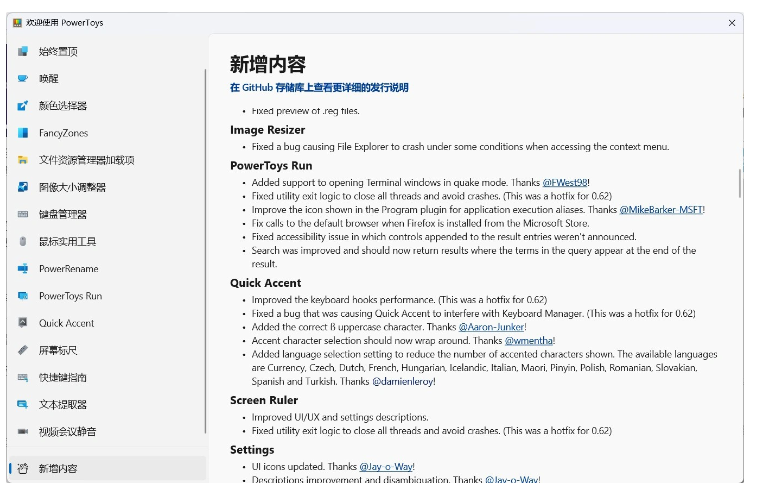Select PowerToys Run in the sidebar
The image size is (761, 498).
70,296
